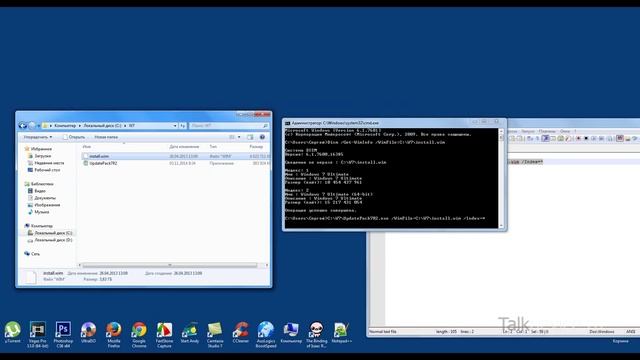Open Mozilla Firefox desktop shortcut
The image size is (640, 360).
coord(113,334)
